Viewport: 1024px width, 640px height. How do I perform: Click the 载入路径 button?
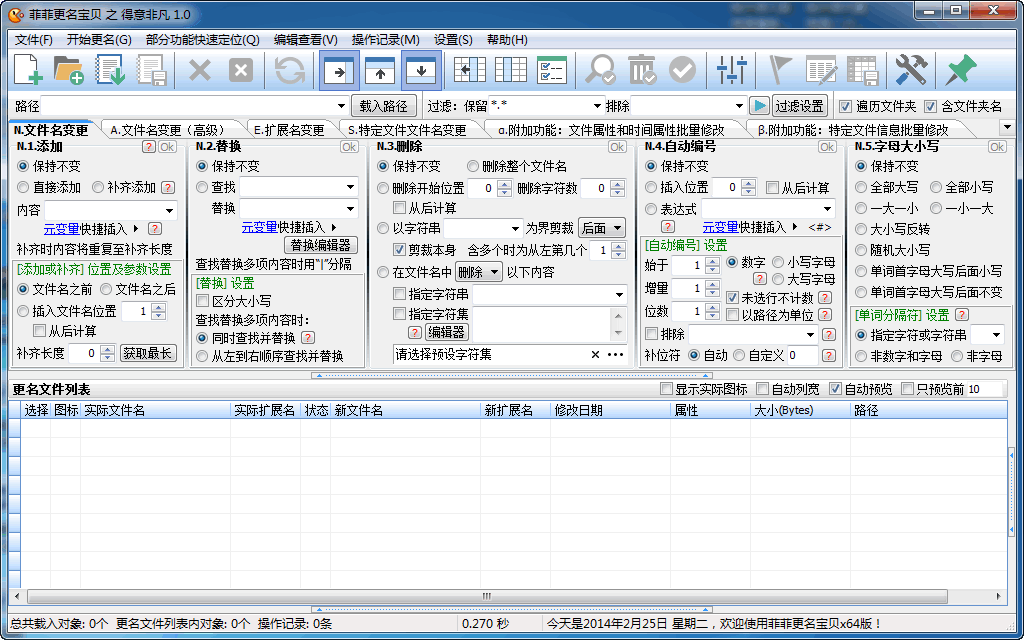click(383, 106)
